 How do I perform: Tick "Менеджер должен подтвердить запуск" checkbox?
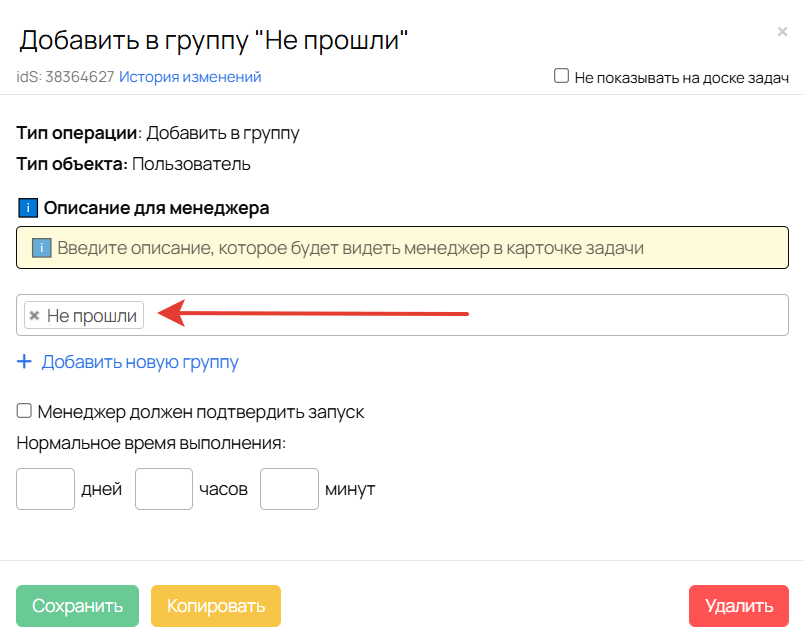25,411
